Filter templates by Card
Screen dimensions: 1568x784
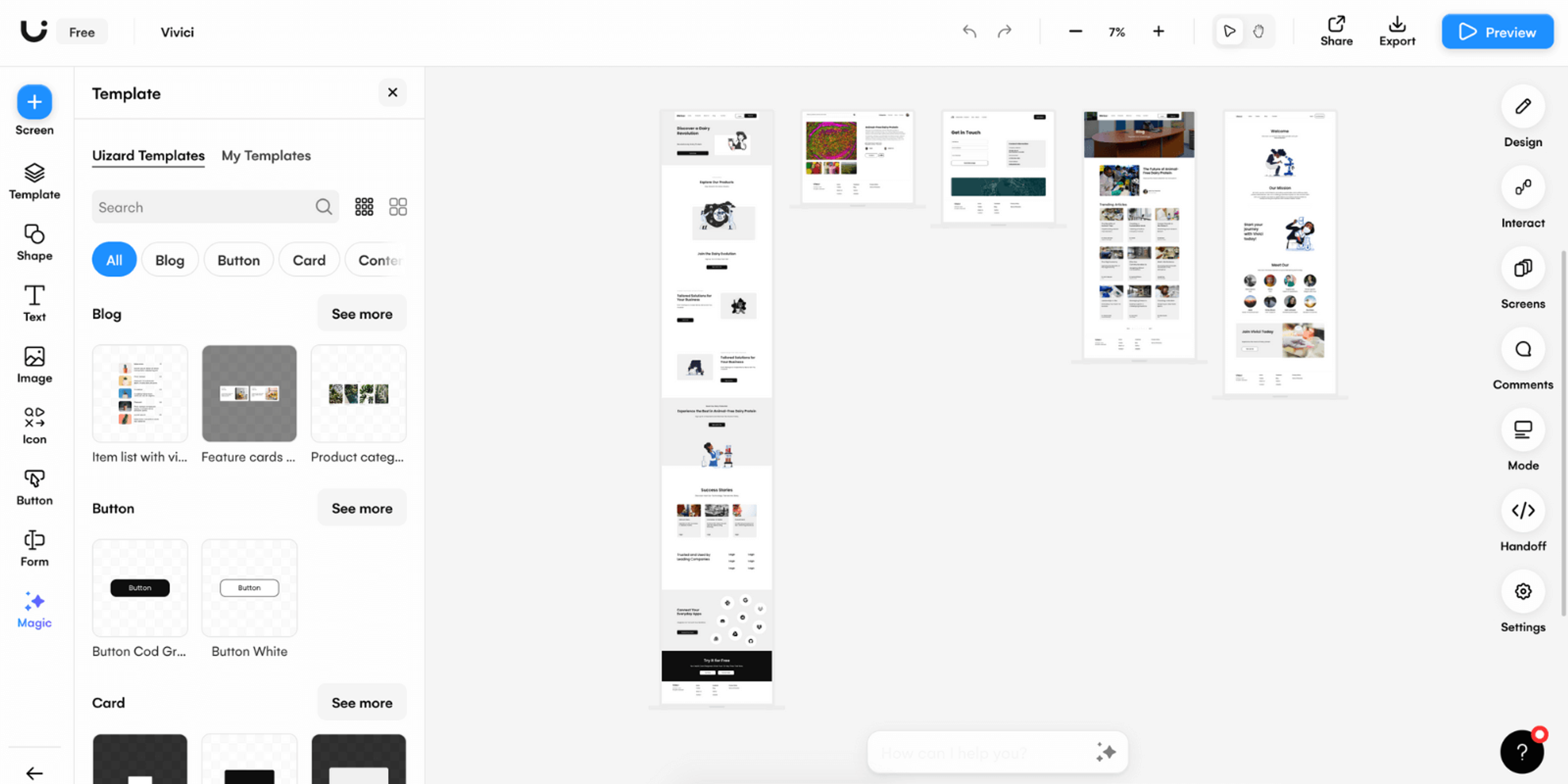coord(309,260)
